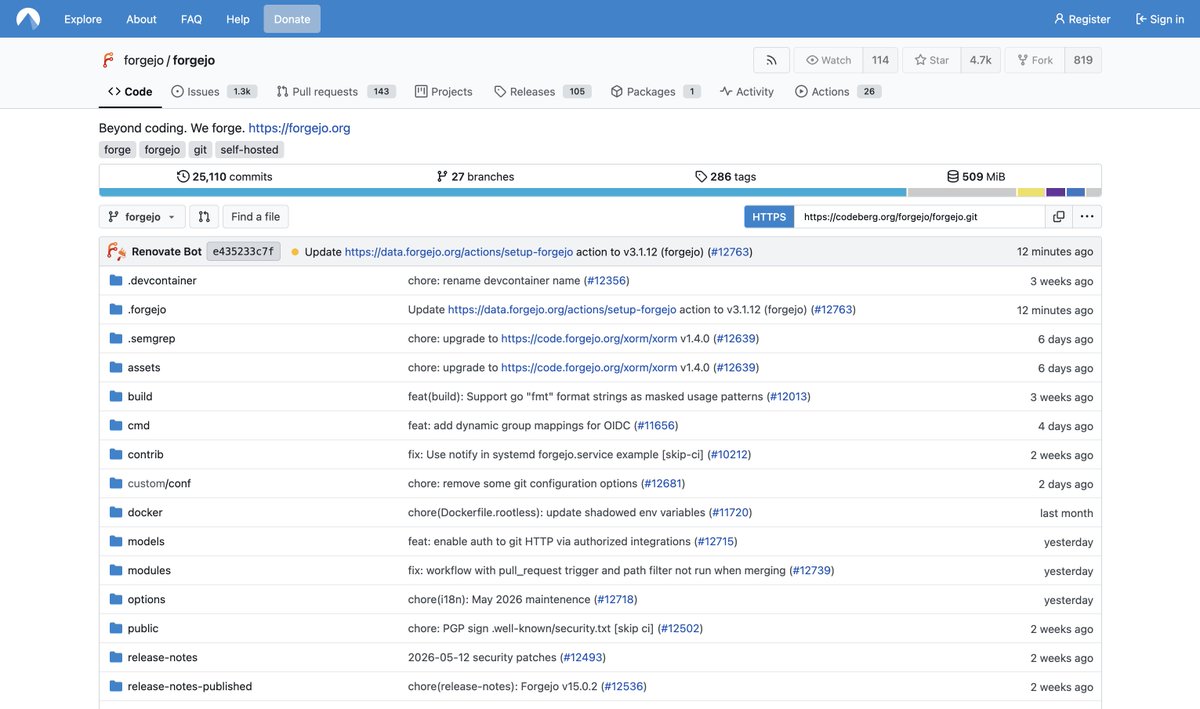Viewport: 1200px width, 709px height.
Task: Click the Forgejo repository avatar icon
Action: point(108,60)
